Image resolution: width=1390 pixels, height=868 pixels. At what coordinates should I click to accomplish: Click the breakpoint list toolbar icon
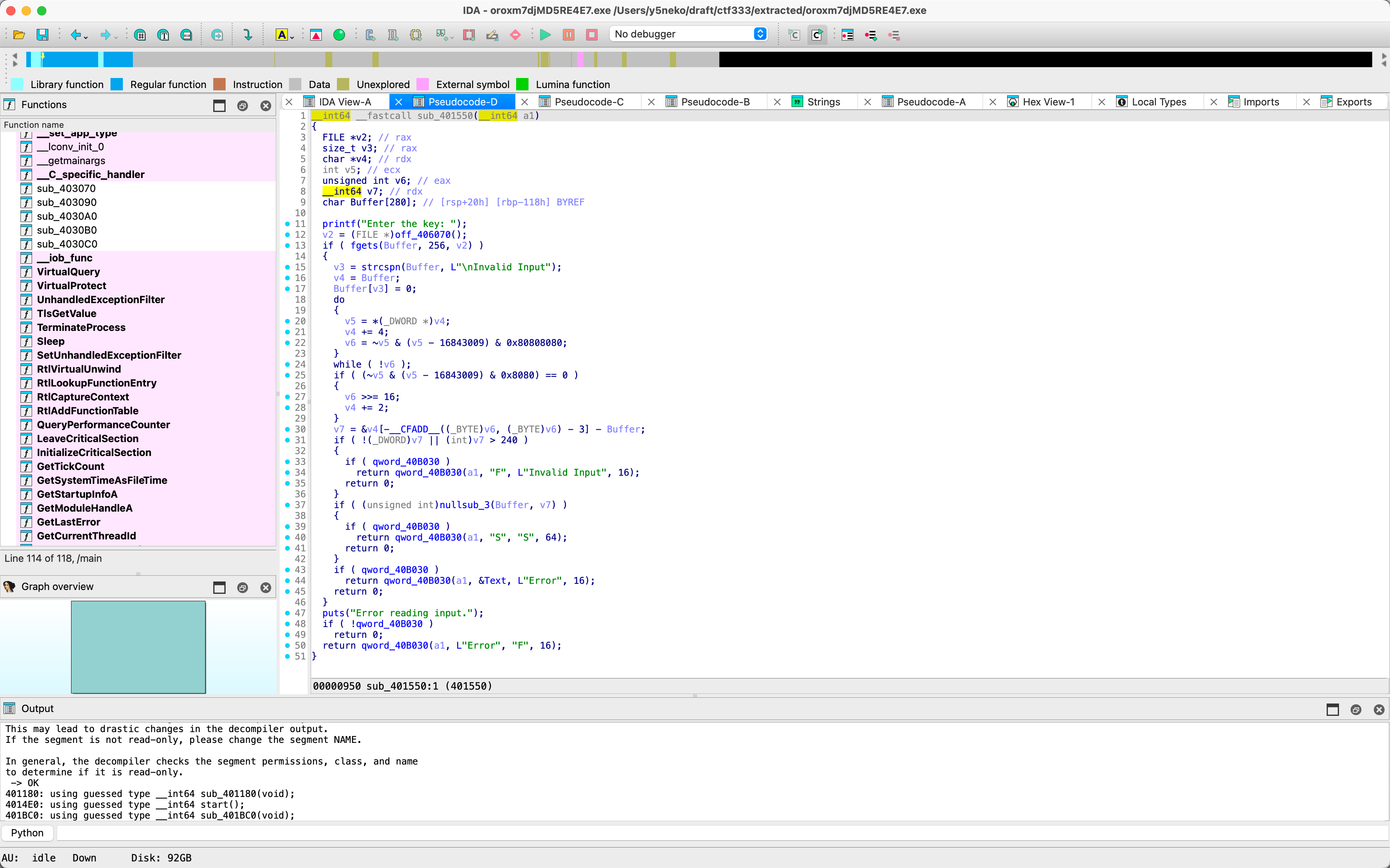click(847, 35)
